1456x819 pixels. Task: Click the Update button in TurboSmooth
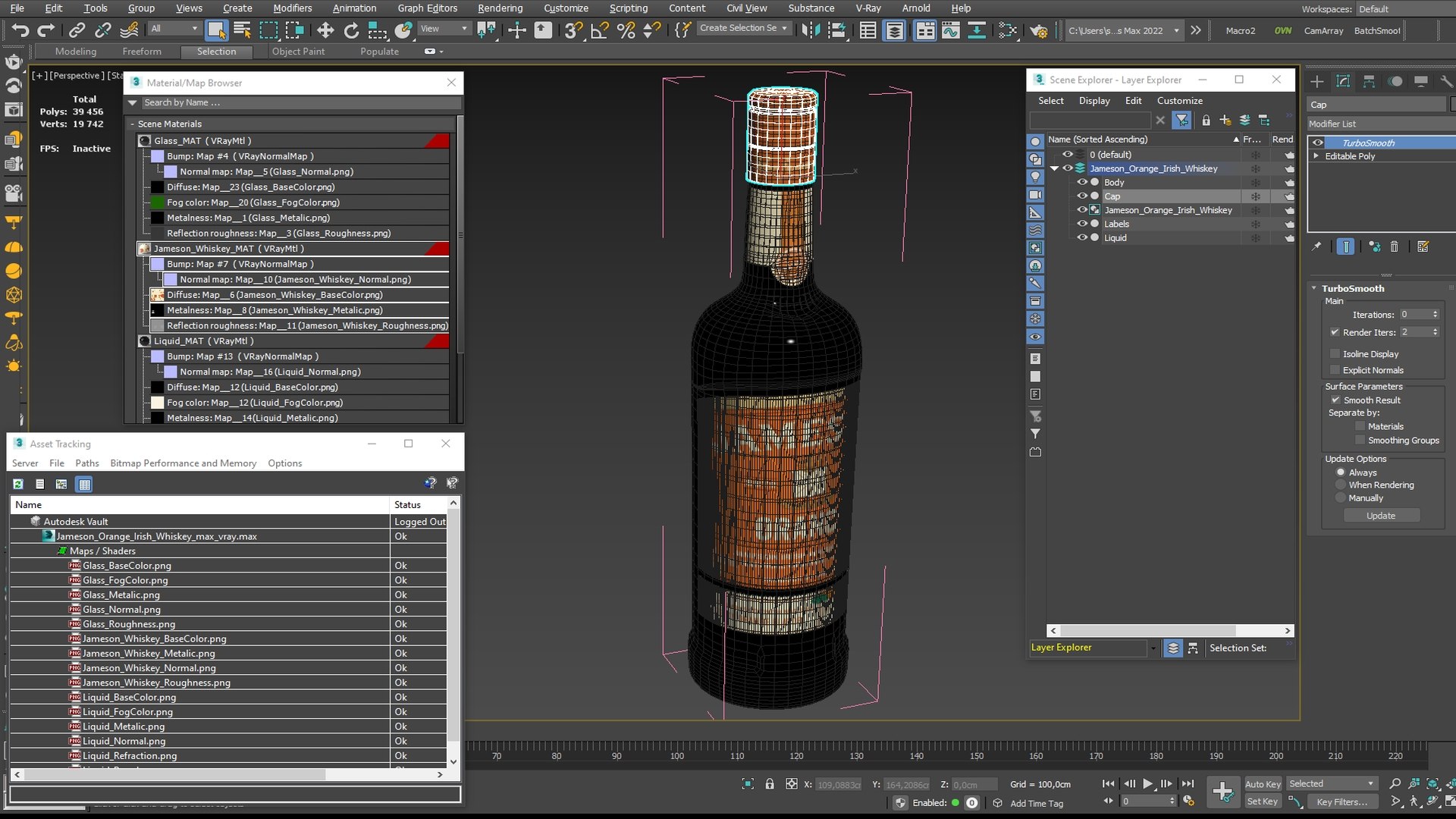coord(1381,516)
